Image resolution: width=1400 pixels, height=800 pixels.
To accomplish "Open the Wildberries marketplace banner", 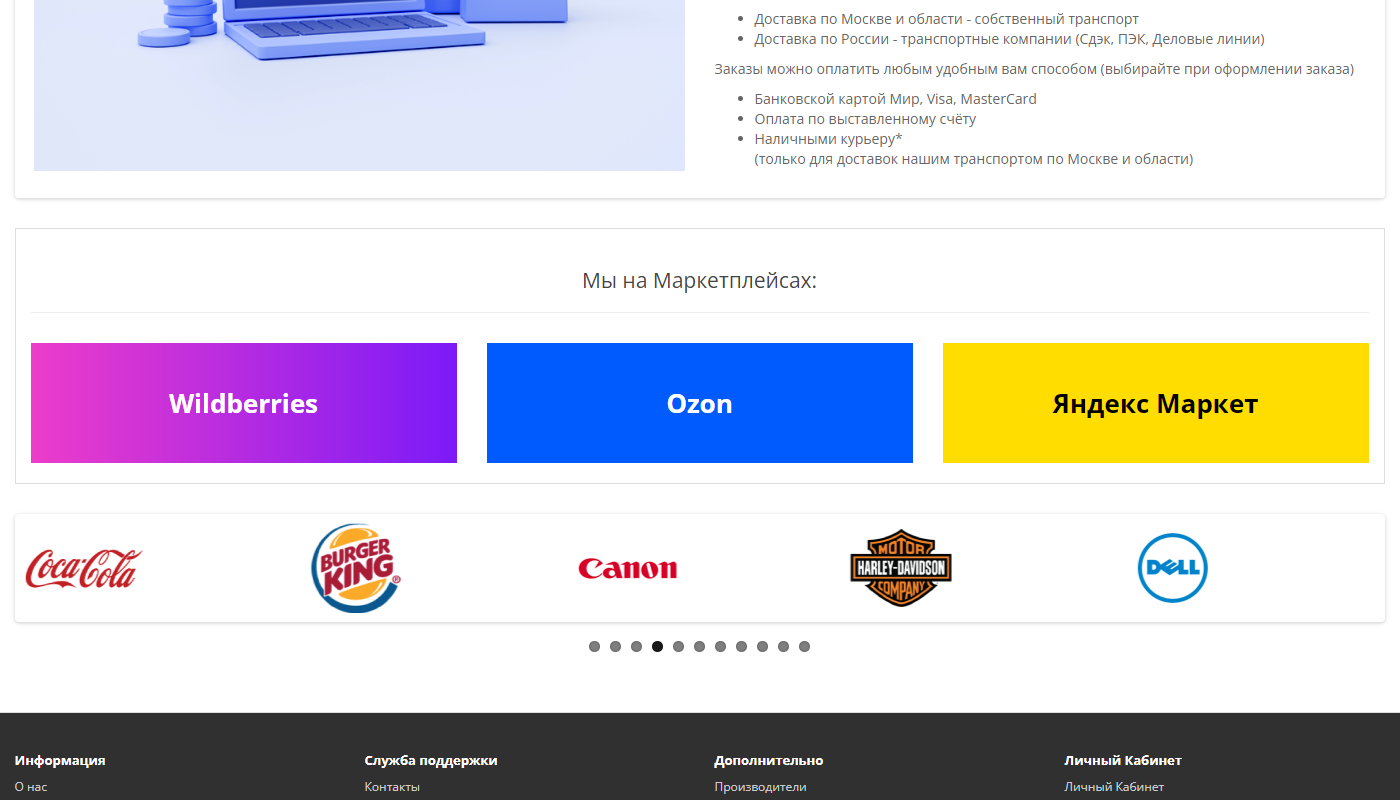I will (x=244, y=403).
